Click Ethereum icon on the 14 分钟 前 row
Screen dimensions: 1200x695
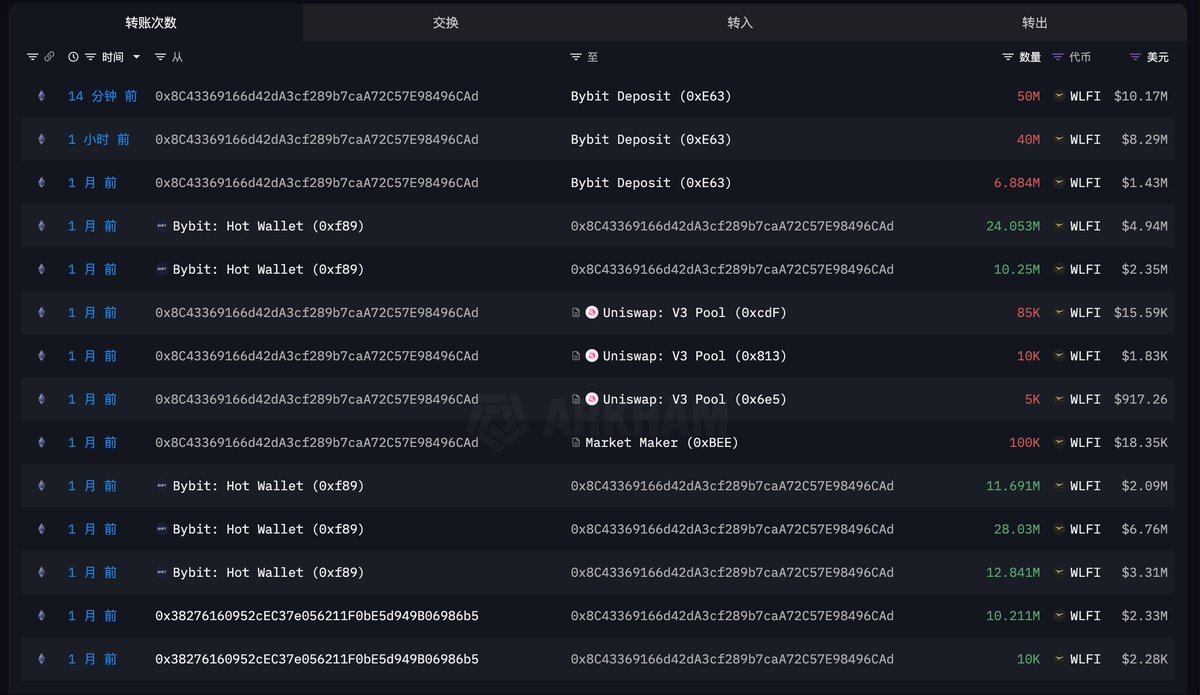(41, 96)
